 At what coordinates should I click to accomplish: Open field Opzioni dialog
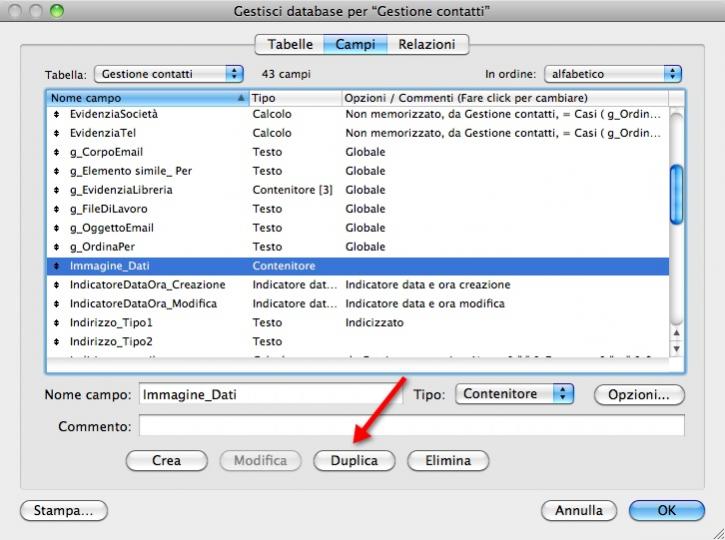[639, 395]
